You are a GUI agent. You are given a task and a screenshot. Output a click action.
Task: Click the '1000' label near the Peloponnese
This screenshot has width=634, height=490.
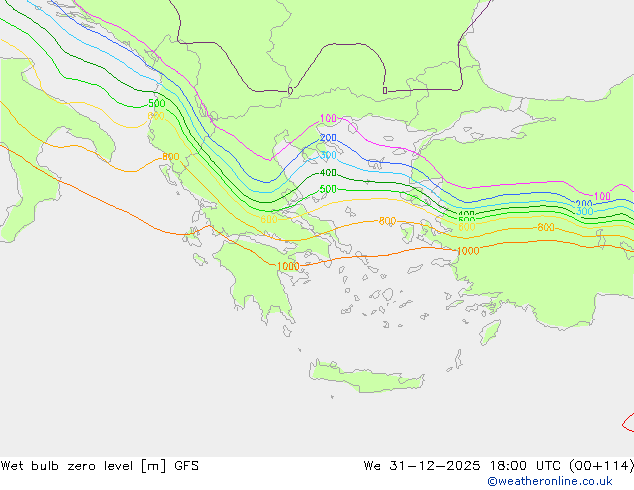(288, 266)
